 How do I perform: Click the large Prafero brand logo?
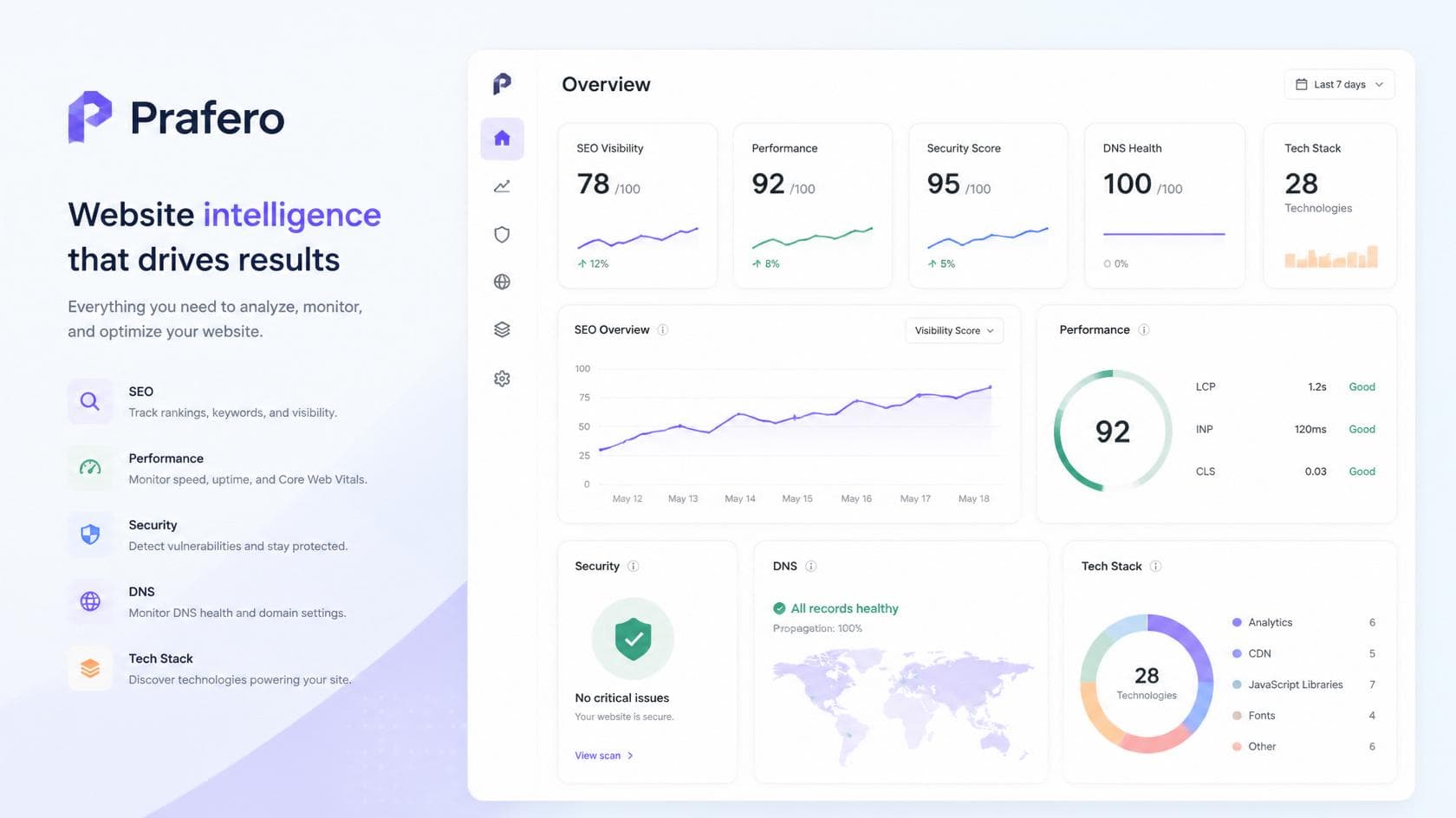pyautogui.click(x=177, y=117)
